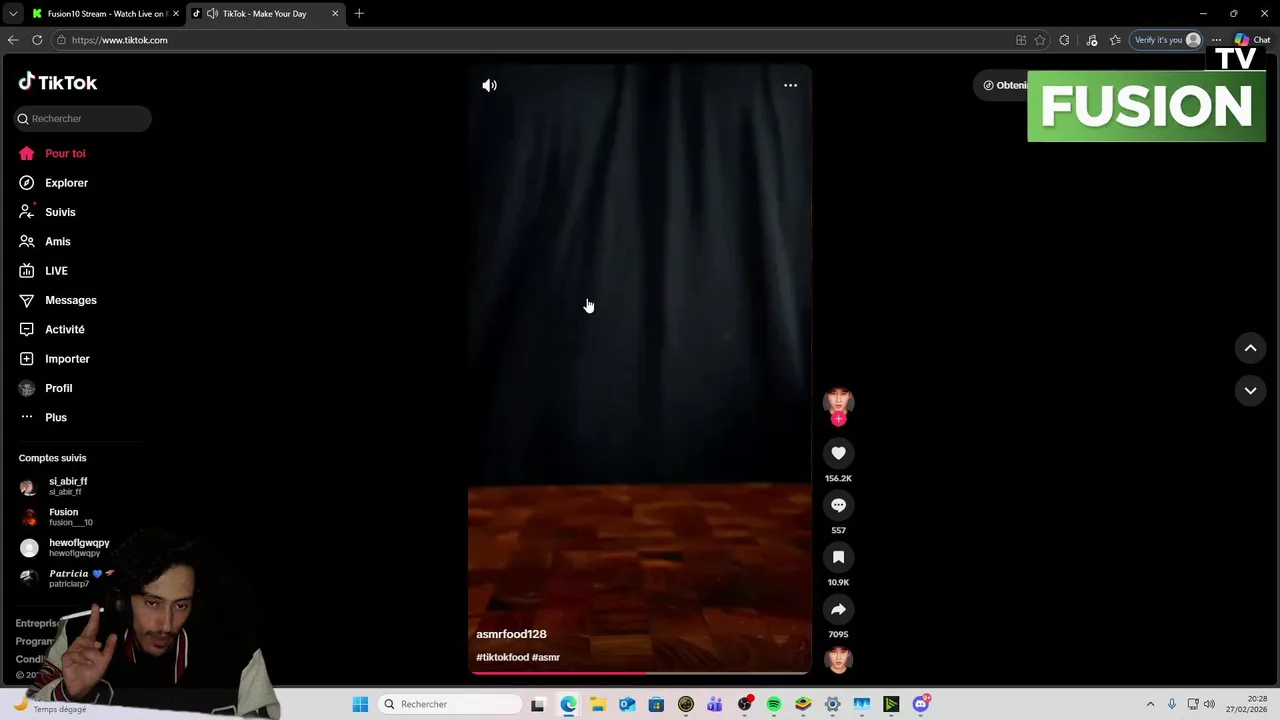Follow creator with the red plus badge
Viewport: 1280px width, 720px height.
838,419
